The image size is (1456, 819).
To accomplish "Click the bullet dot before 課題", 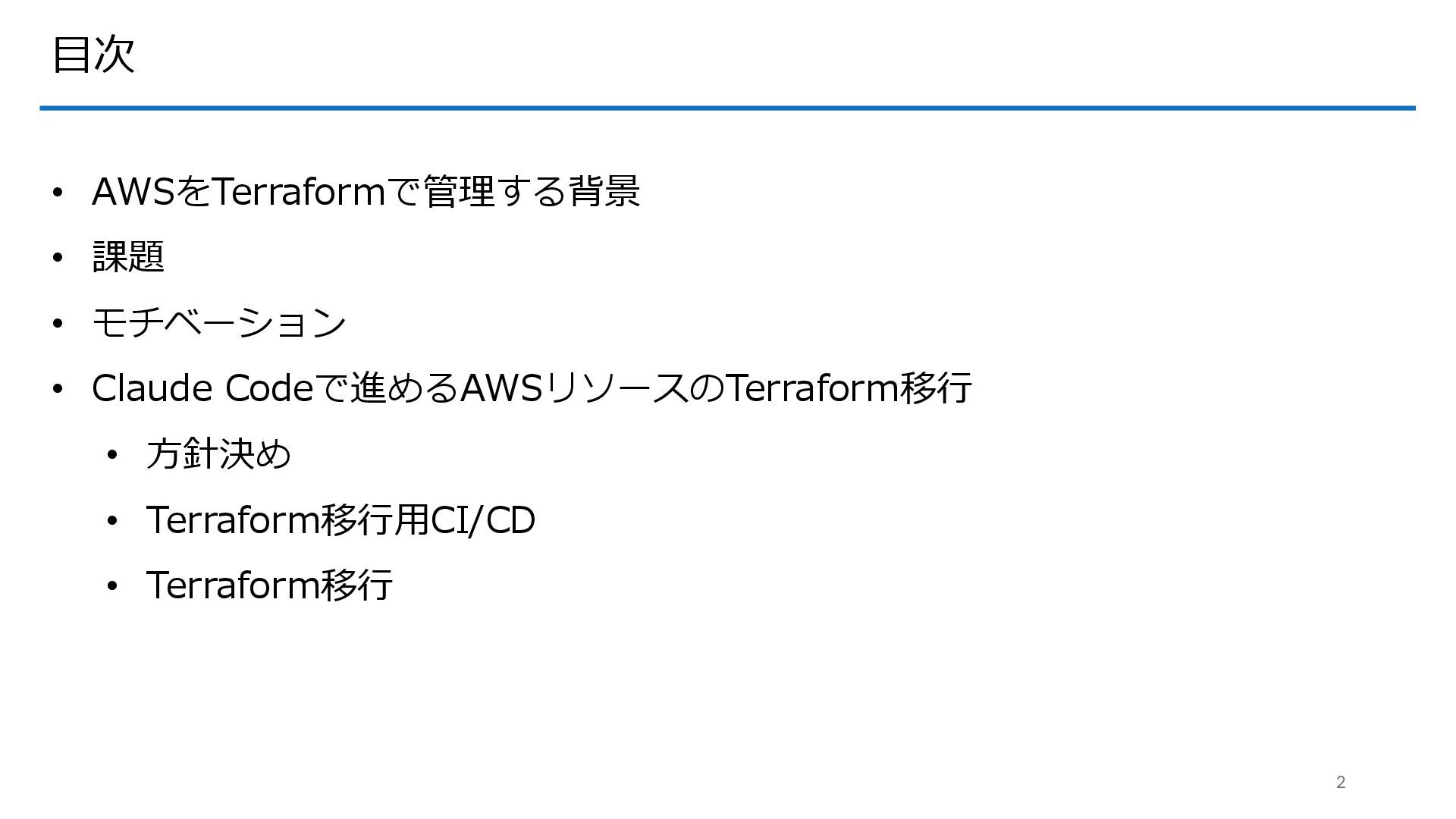I will [x=58, y=258].
